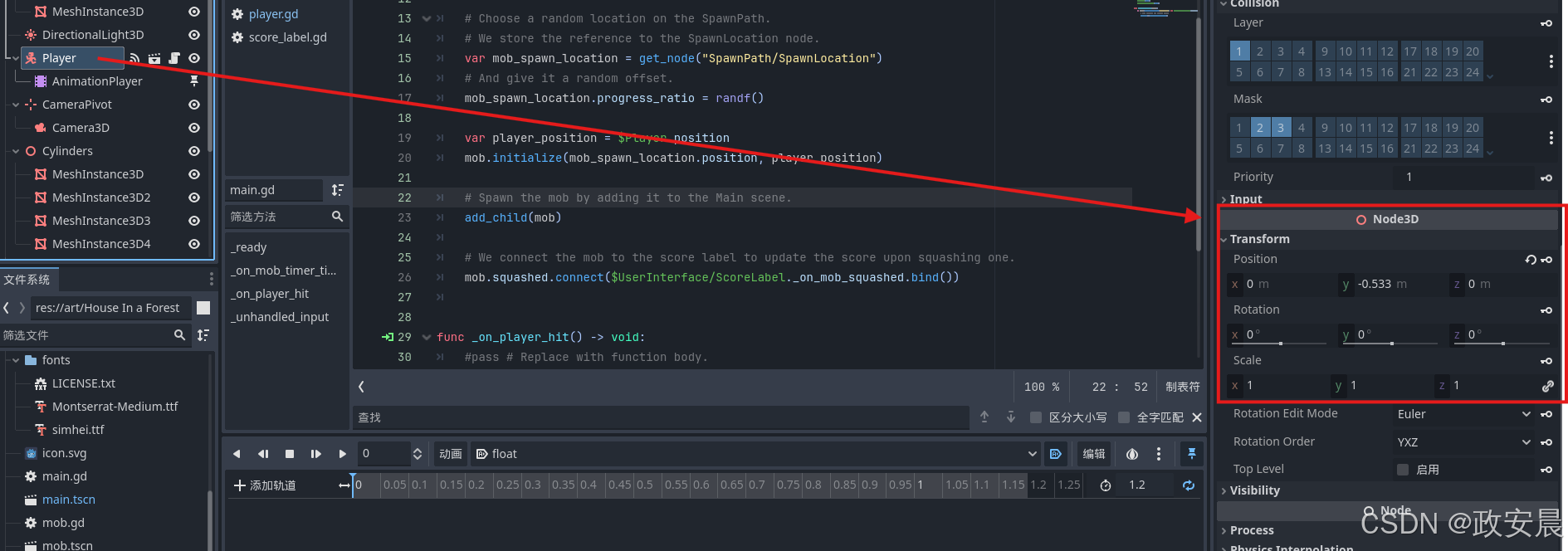Viewport: 1568px width, 551px height.
Task: Enable the case-sensitive 区分大小写 checkbox
Action: tap(1036, 417)
